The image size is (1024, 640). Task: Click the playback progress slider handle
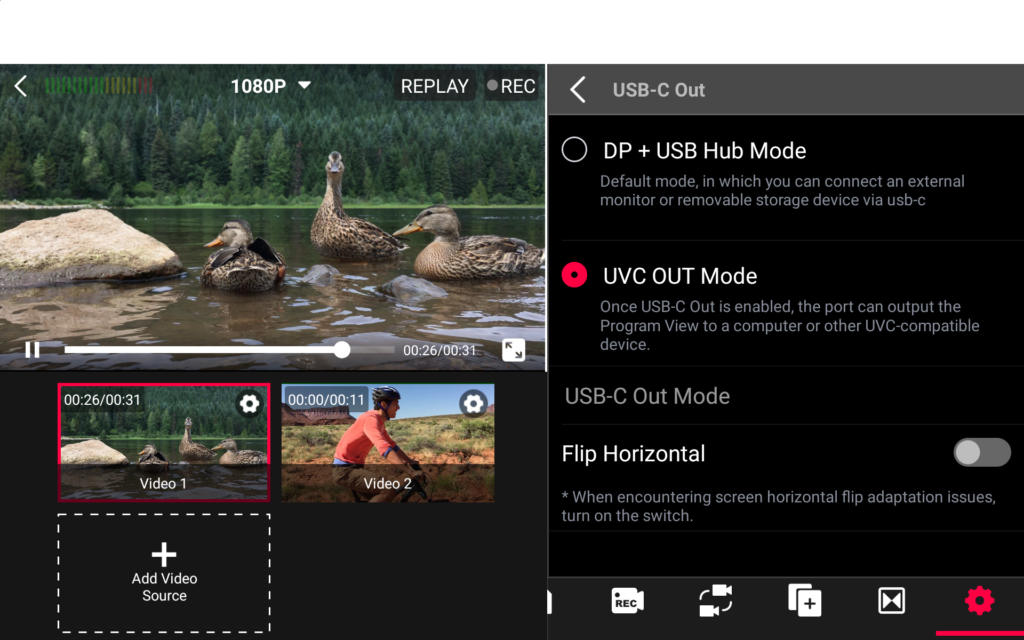click(342, 350)
